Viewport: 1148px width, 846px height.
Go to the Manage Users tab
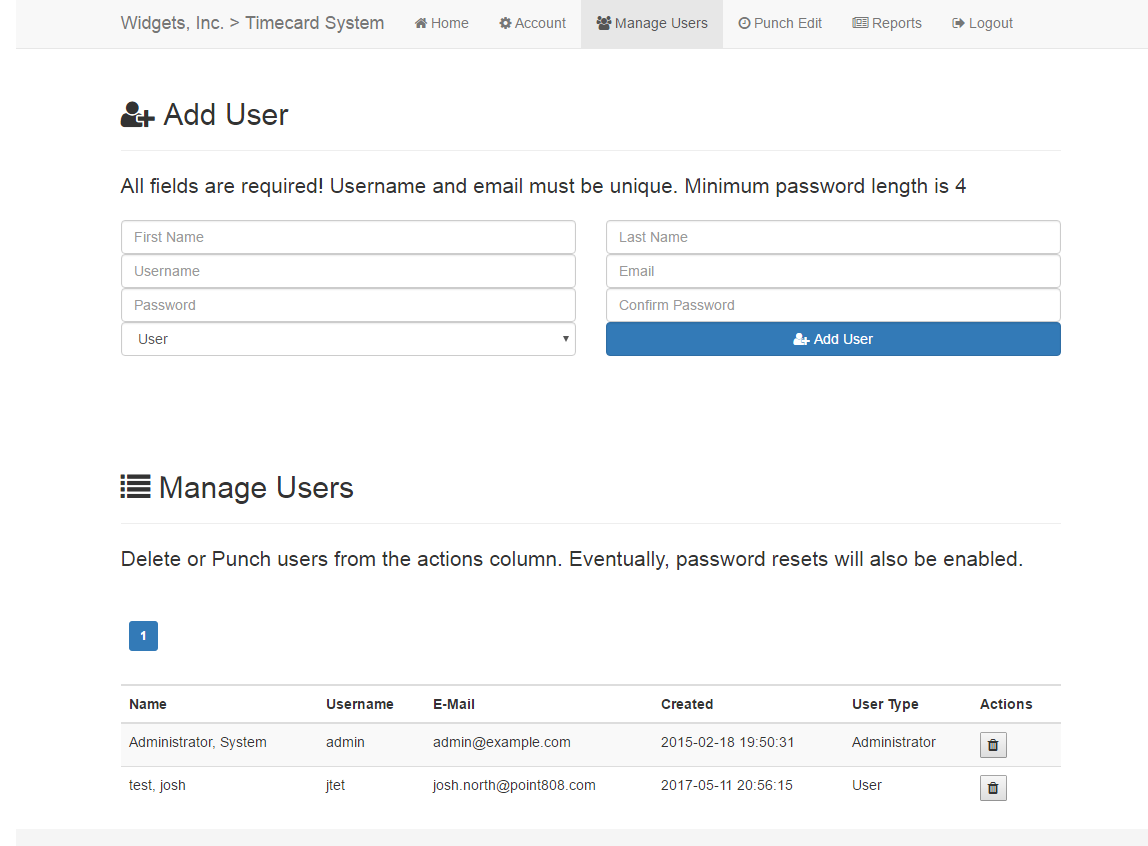click(x=651, y=23)
